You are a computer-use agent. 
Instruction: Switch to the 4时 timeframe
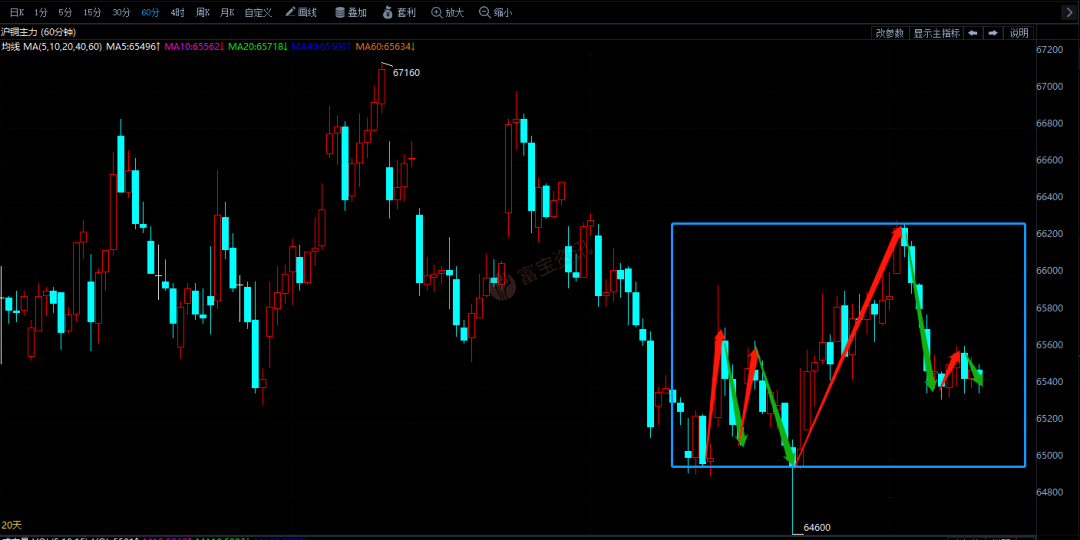(178, 12)
